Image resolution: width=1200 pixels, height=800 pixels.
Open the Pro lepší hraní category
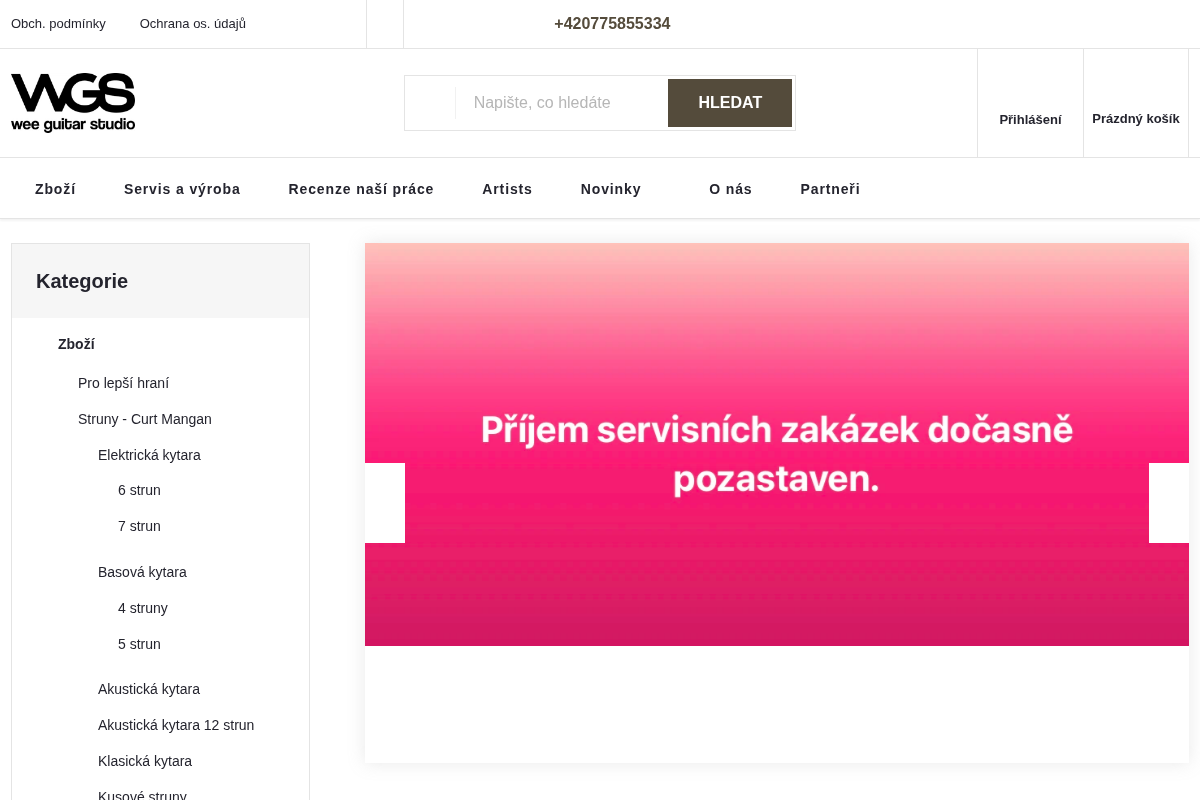tap(123, 383)
